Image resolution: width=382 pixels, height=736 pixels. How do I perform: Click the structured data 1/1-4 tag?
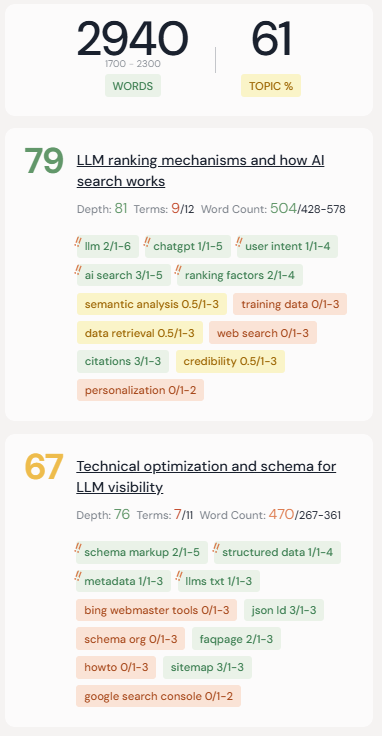[277, 552]
